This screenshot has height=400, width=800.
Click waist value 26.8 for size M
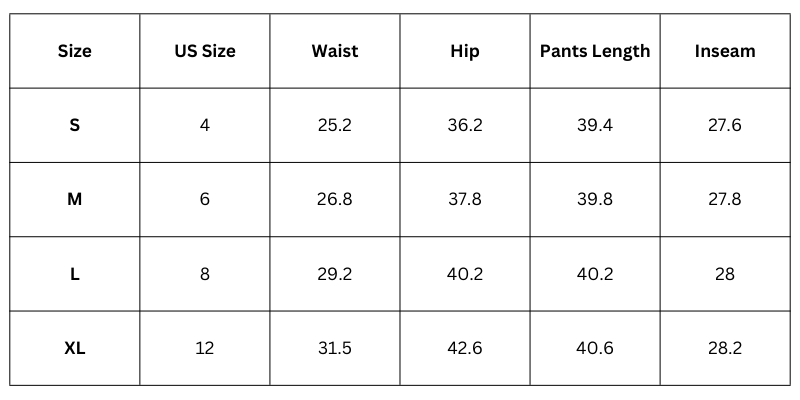[x=334, y=199]
